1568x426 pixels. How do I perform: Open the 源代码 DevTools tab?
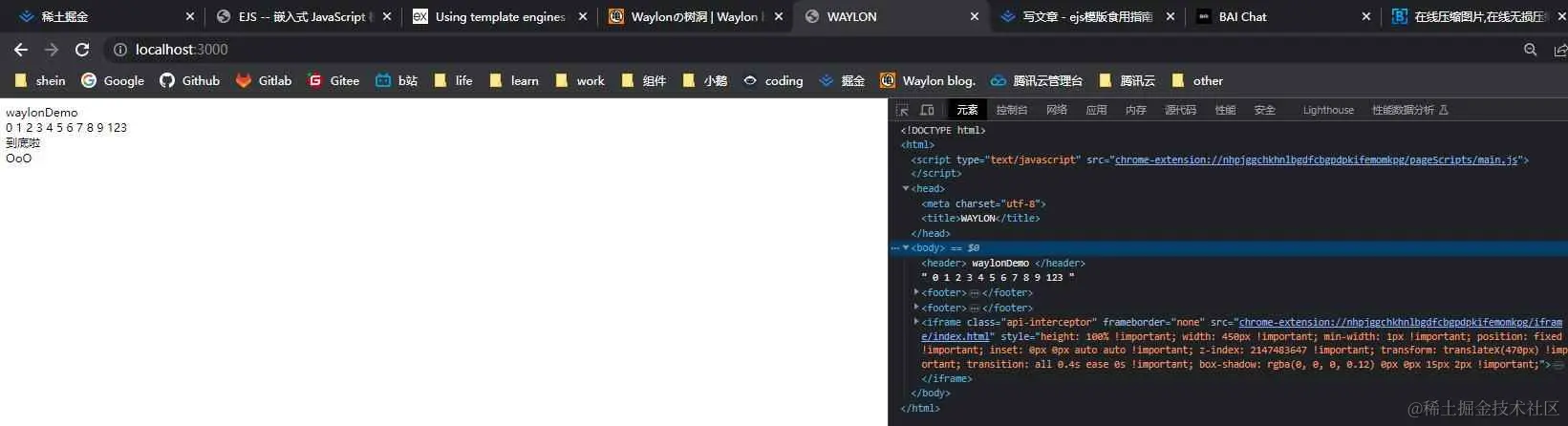pyautogui.click(x=1180, y=110)
